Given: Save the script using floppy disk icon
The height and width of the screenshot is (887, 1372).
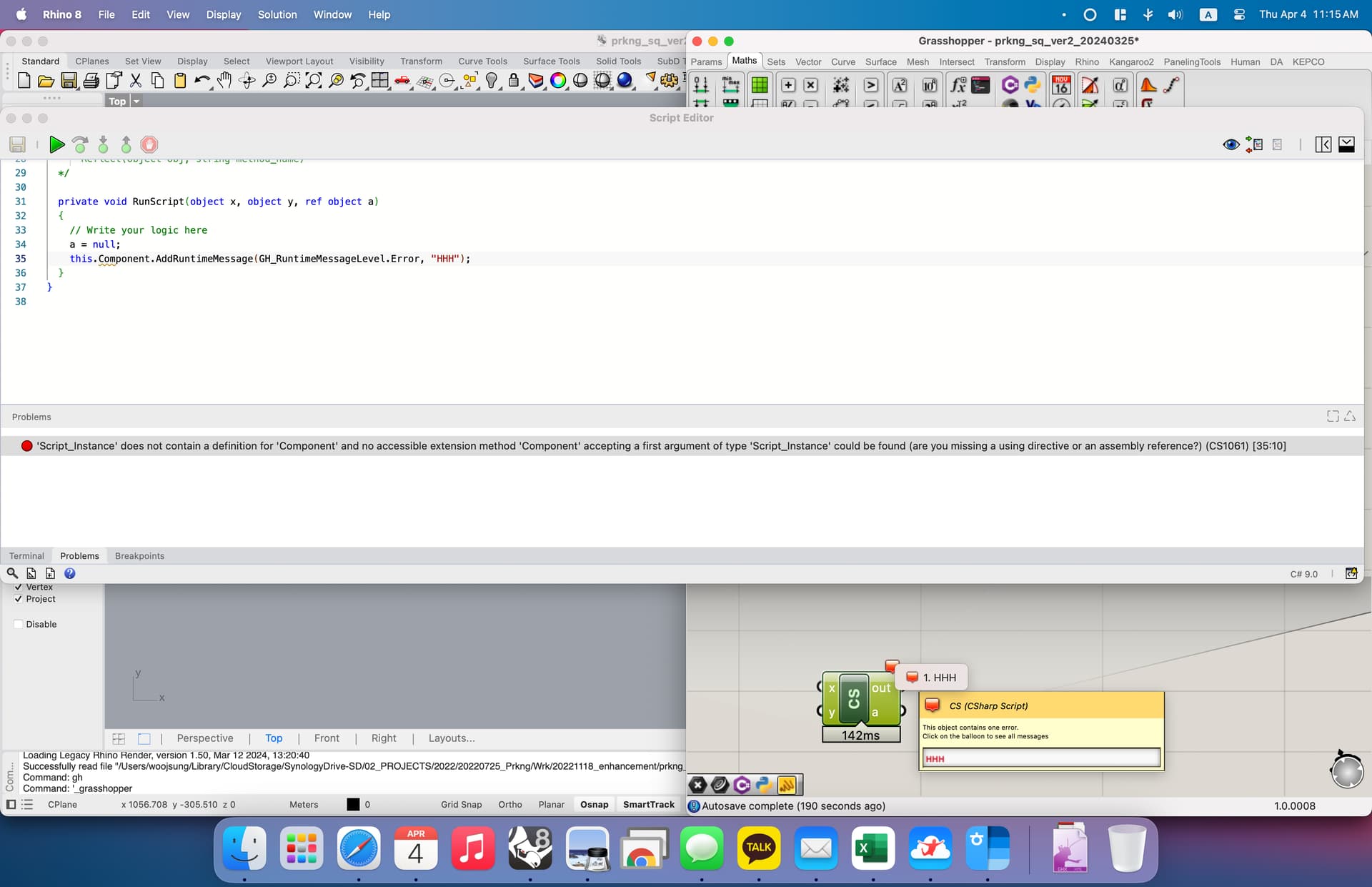Looking at the screenshot, I should point(16,144).
